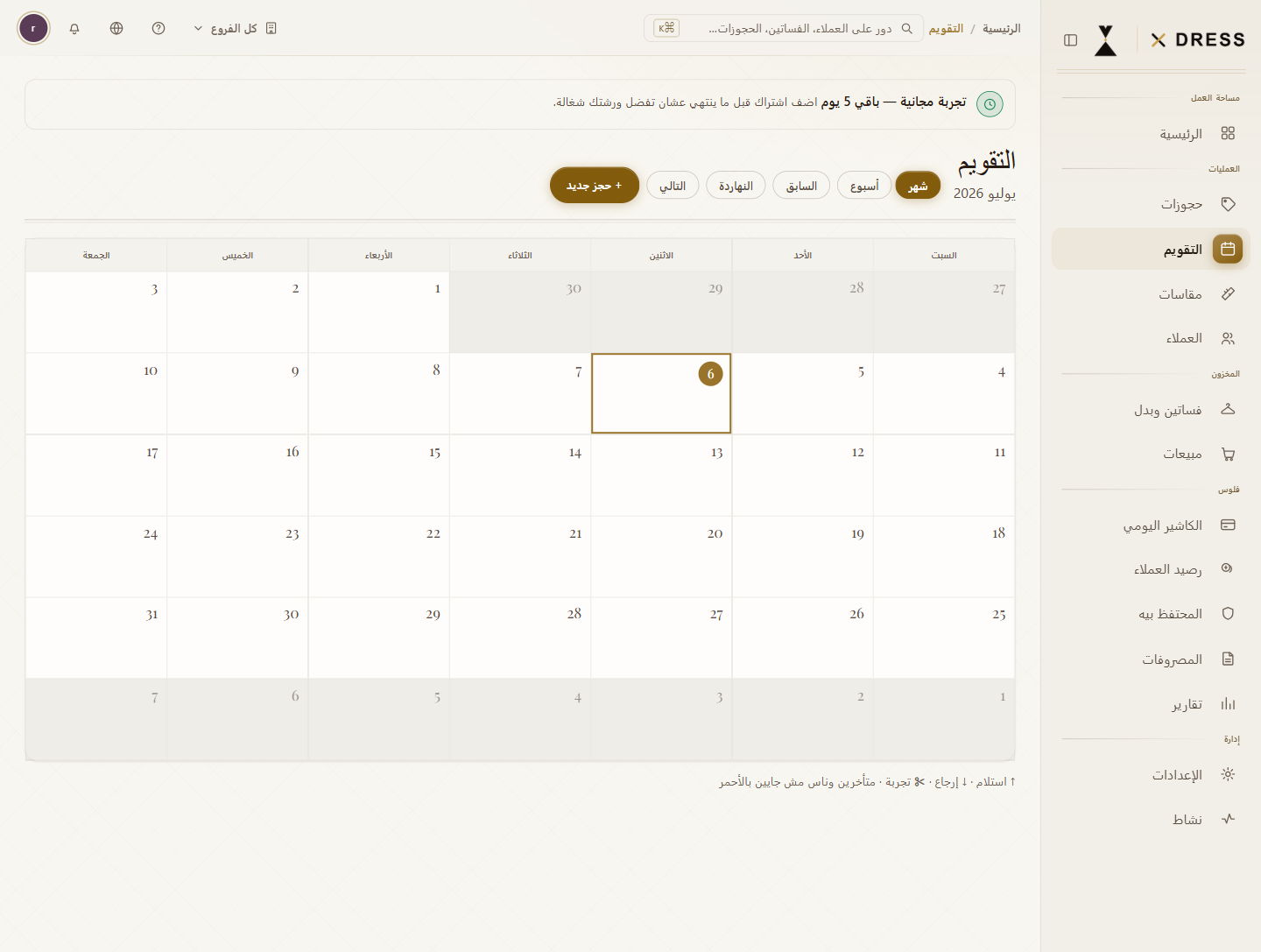The image size is (1261, 952).
Task: Open المحتفظ بيه shield icon
Action: click(x=1228, y=613)
